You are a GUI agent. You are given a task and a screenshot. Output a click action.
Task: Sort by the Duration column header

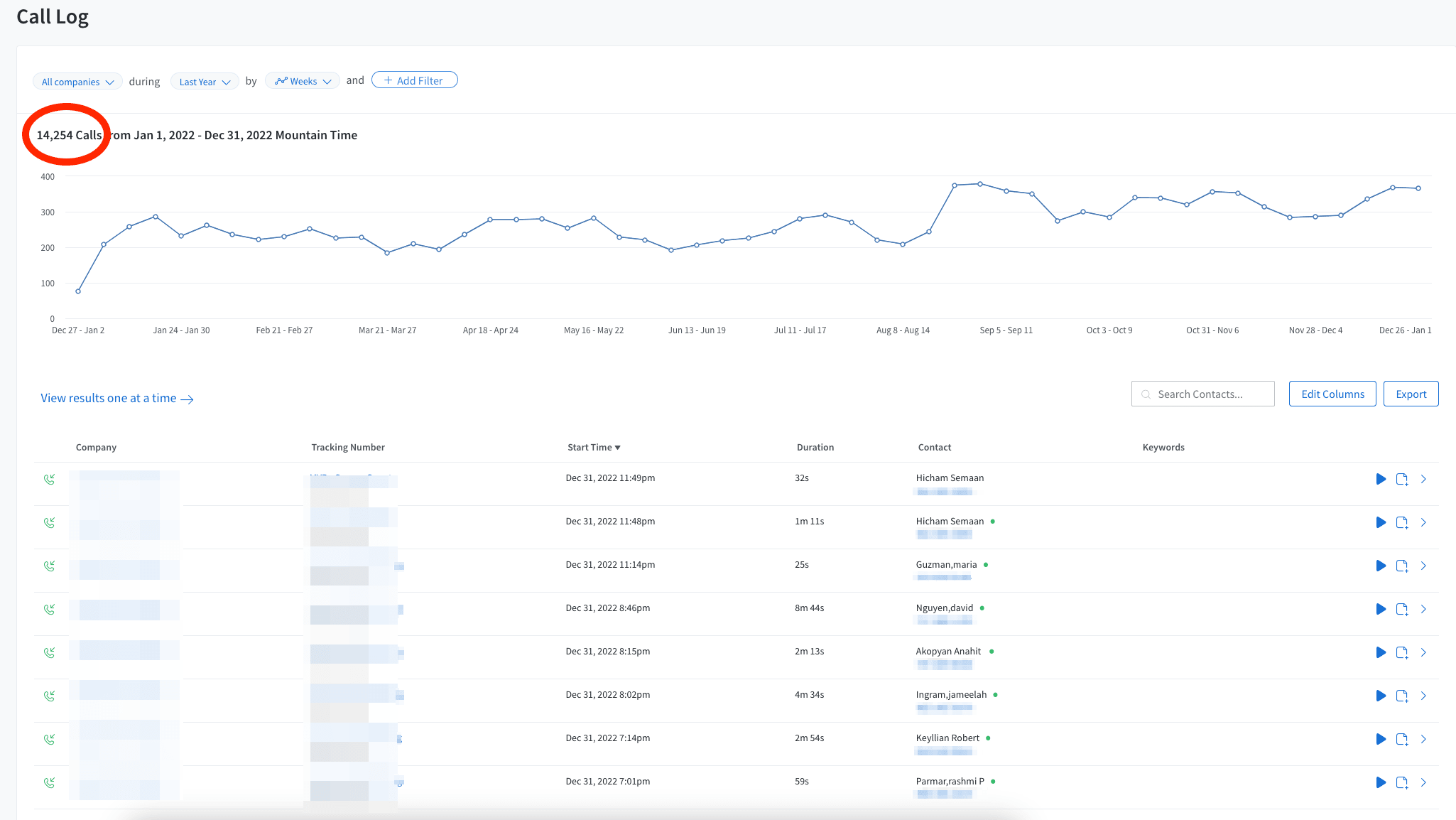(815, 447)
